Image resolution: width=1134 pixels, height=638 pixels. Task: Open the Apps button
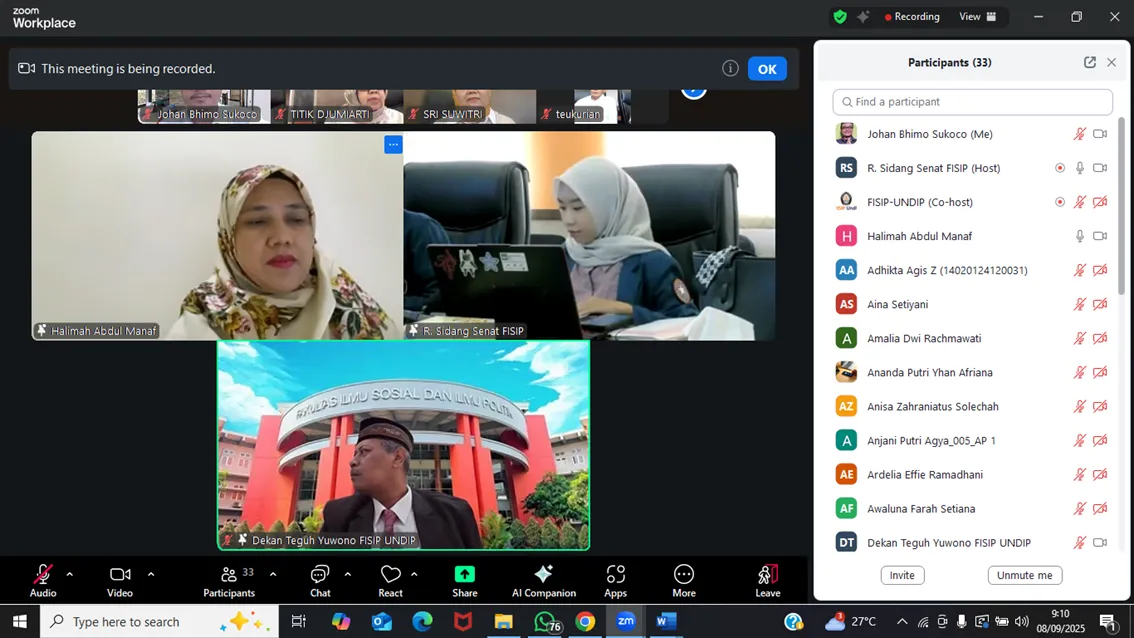click(x=615, y=574)
